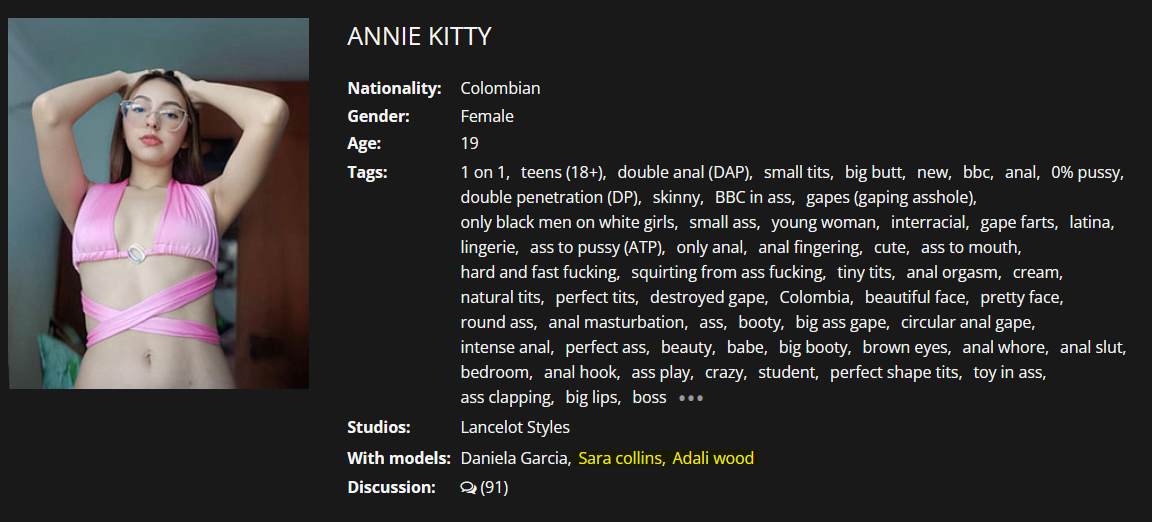Click the "boss" tag
Screen dimensions: 1152x522
[x=649, y=397]
